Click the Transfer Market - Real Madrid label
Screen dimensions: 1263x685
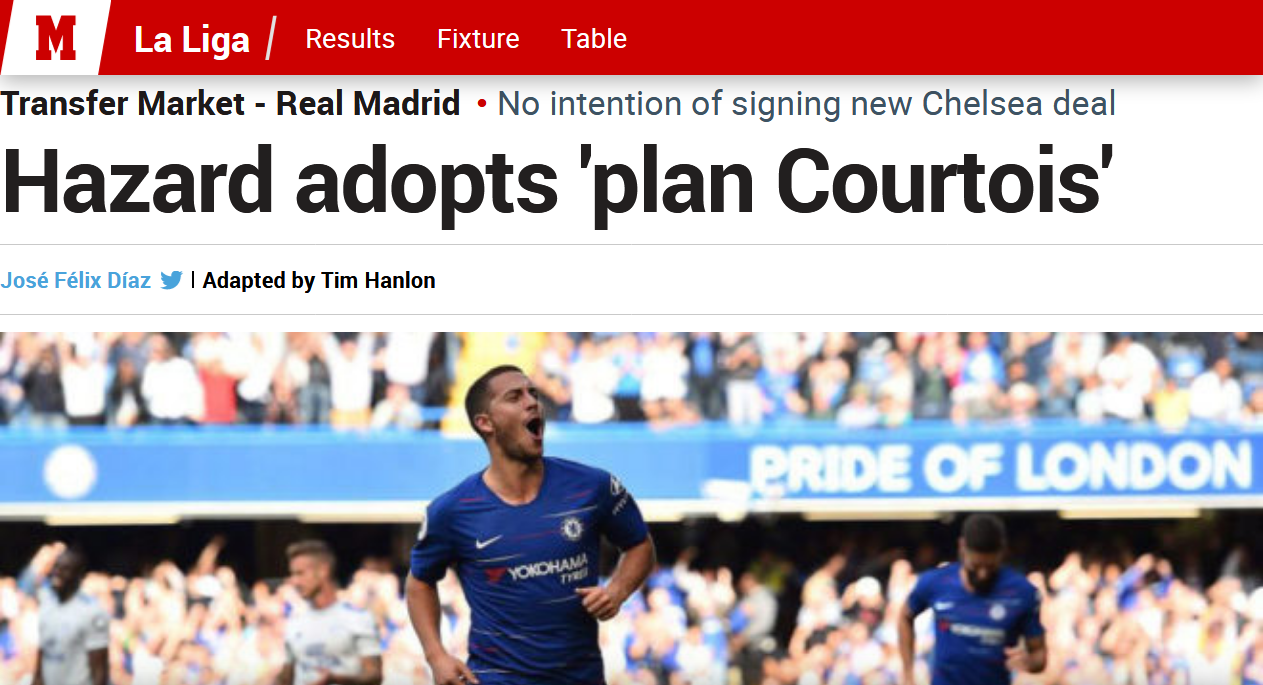click(230, 103)
